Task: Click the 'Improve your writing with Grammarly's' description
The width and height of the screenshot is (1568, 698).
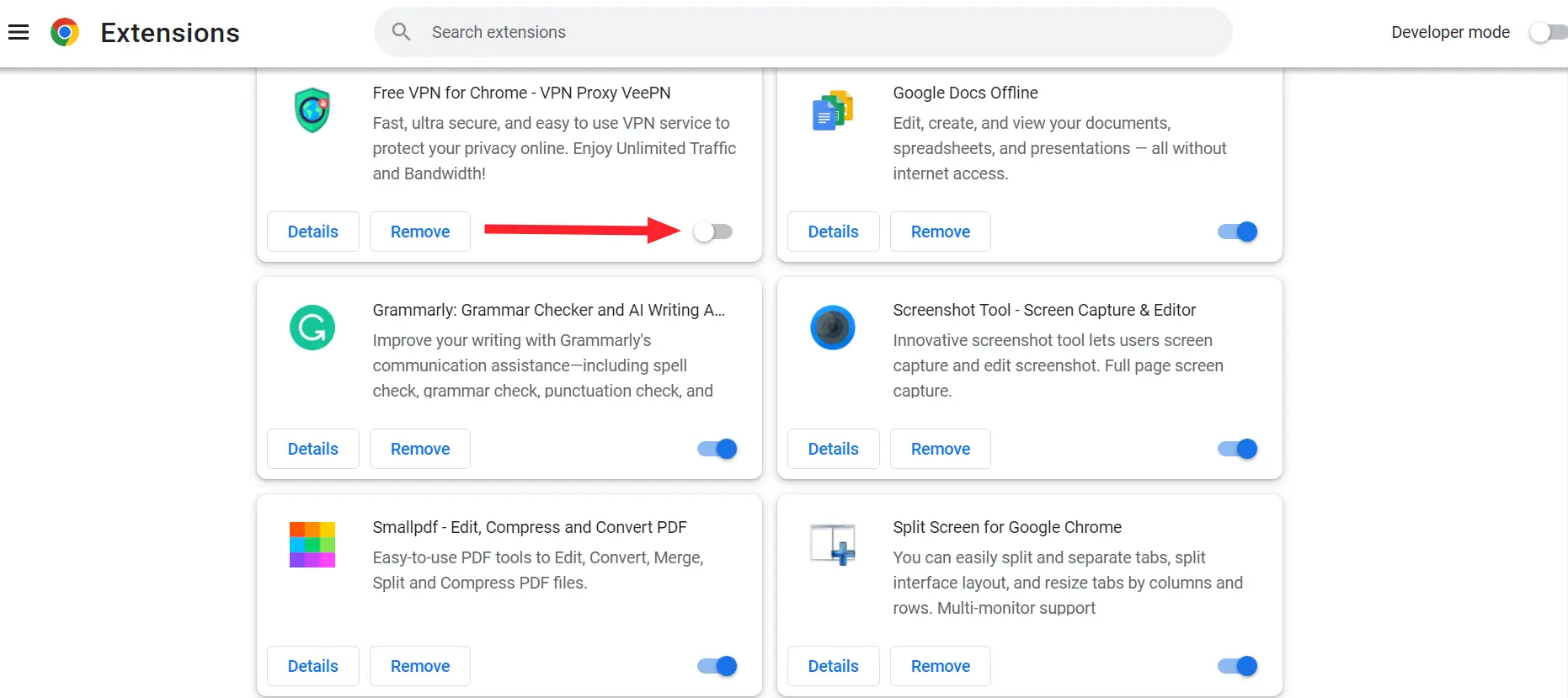Action: pyautogui.click(x=543, y=365)
